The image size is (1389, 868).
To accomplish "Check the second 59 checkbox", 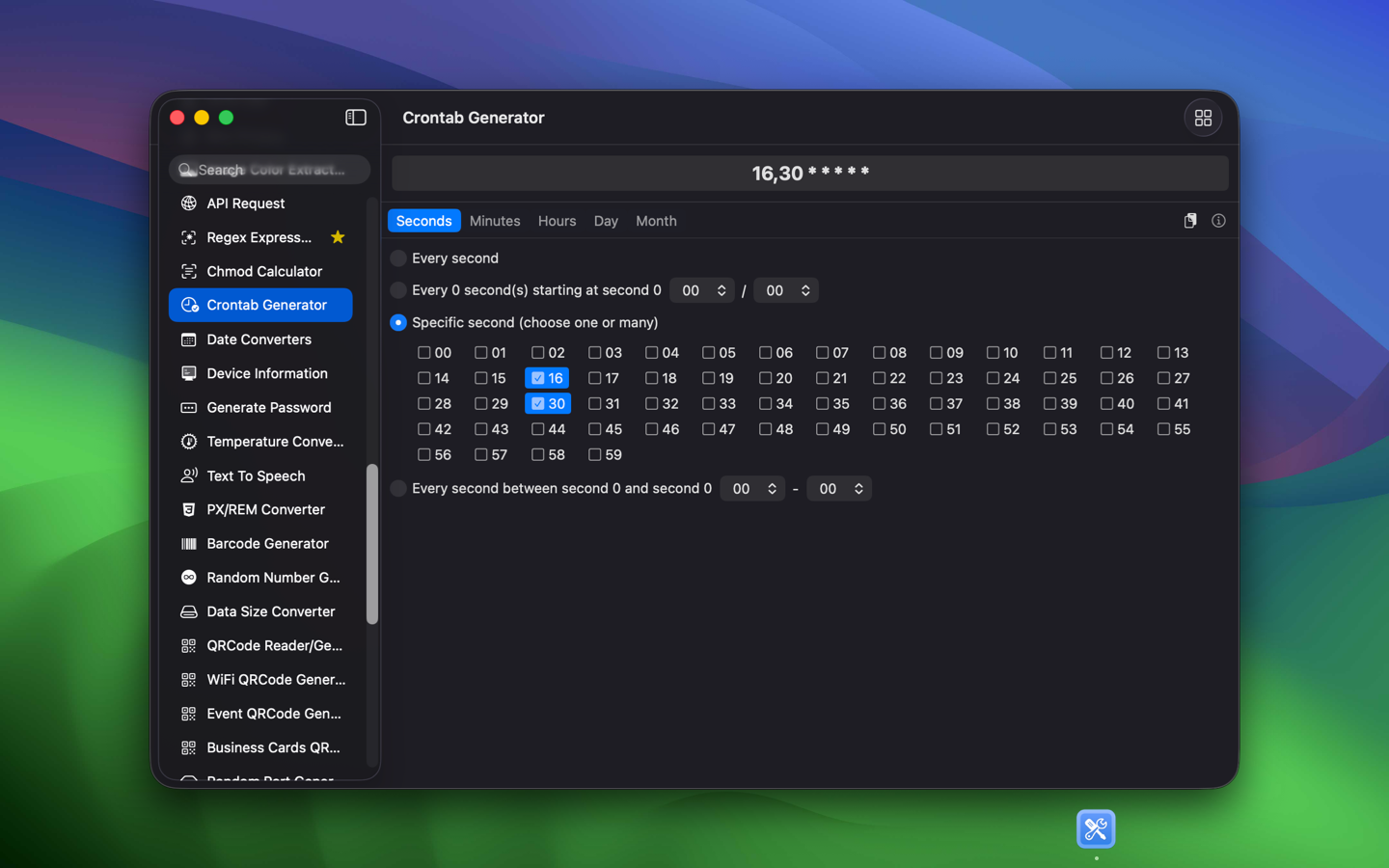I will [595, 455].
